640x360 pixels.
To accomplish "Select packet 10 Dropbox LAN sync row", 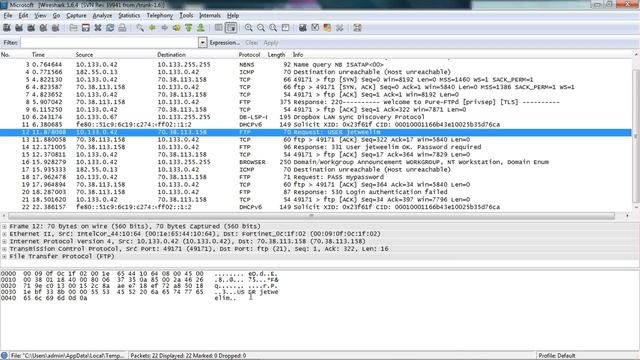I will point(316,117).
